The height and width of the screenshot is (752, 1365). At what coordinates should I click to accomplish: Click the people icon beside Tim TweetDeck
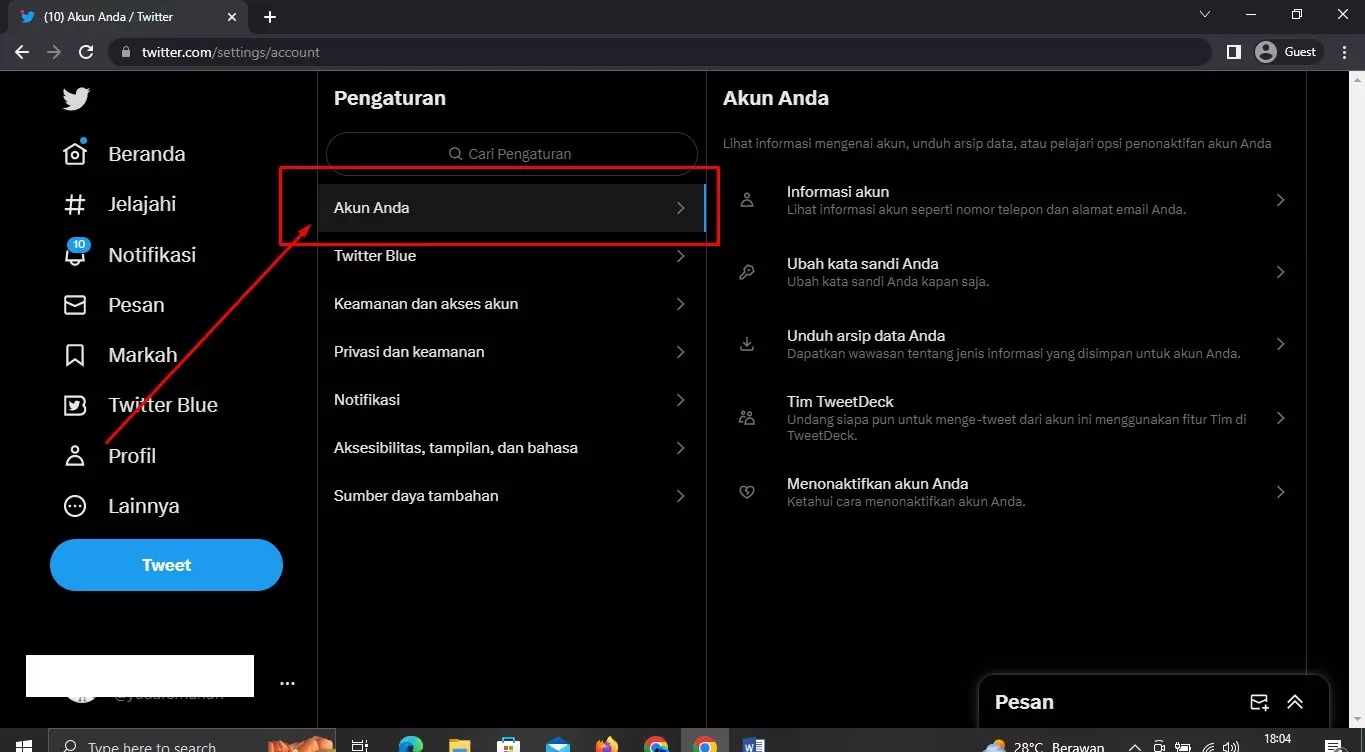(x=747, y=418)
